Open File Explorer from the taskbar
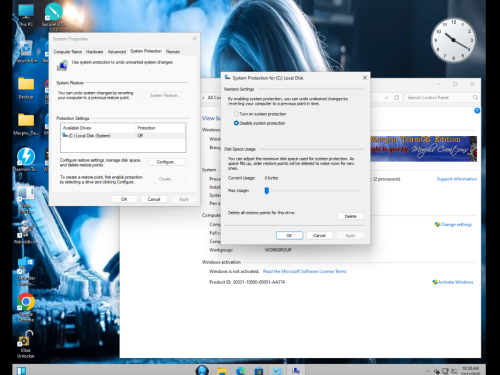Viewport: 500px width, 375px height. click(x=222, y=371)
